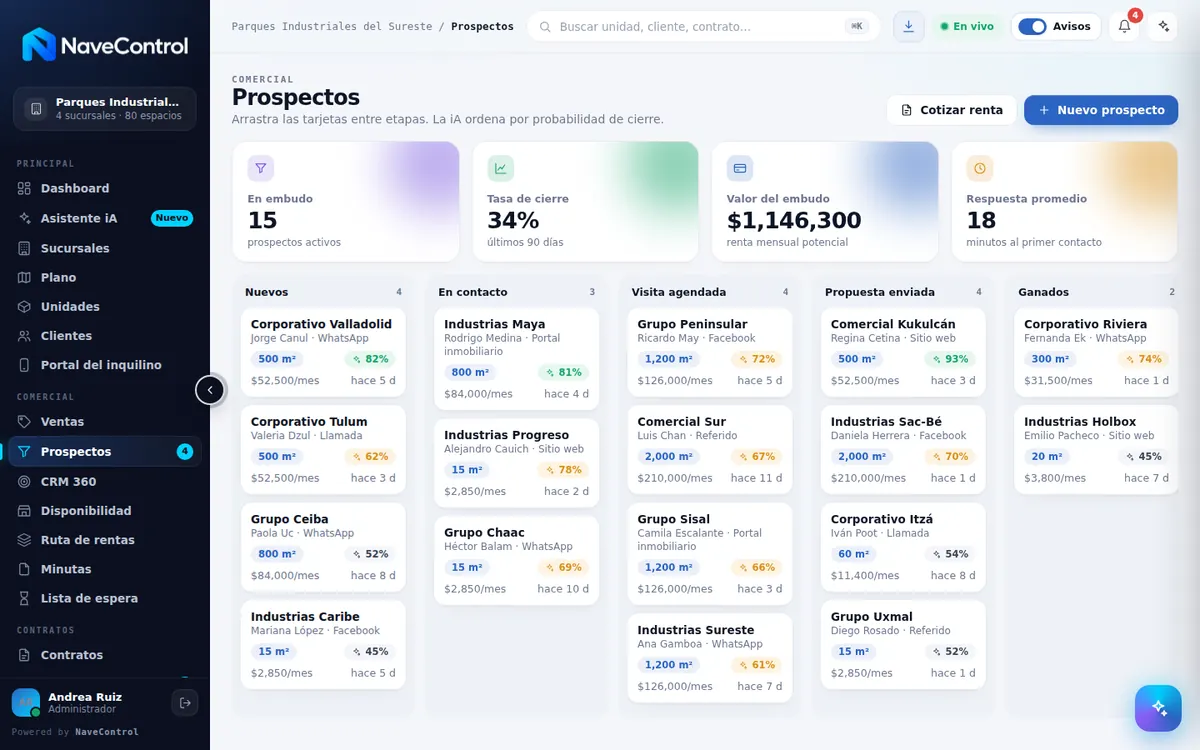Image resolution: width=1200 pixels, height=750 pixels.
Task: Open the Grupo Peninsular card
Action: coord(710,353)
